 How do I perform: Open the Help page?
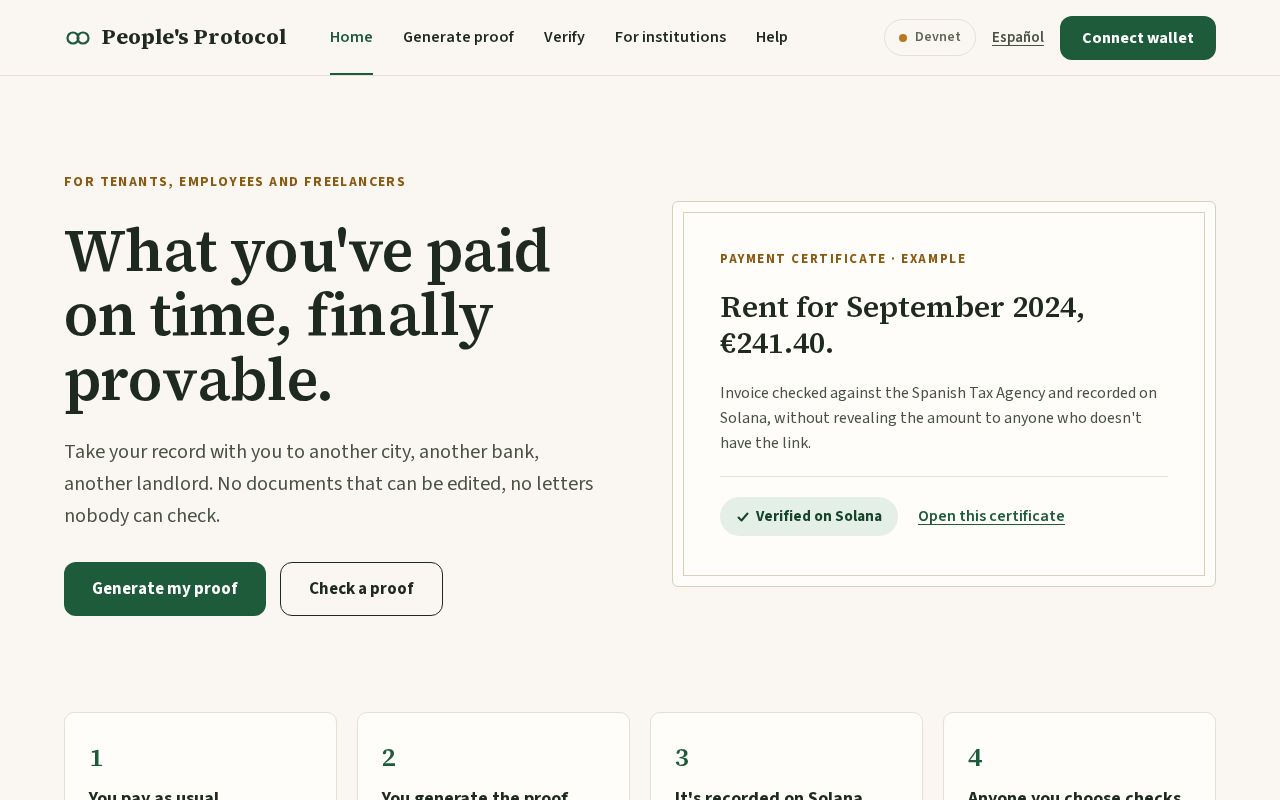coord(772,37)
